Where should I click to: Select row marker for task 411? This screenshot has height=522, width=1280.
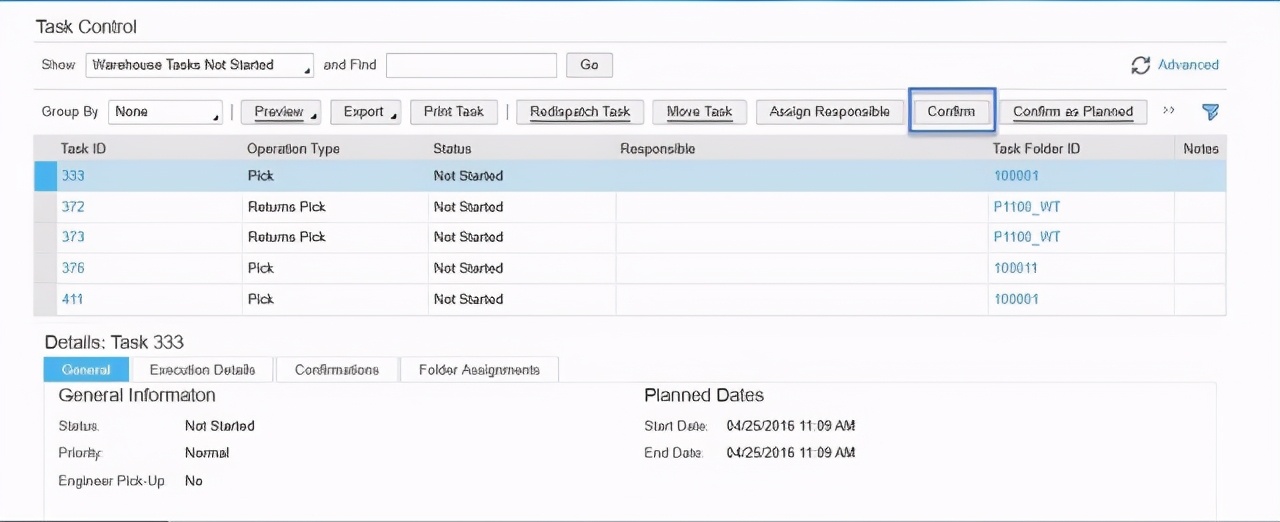point(45,299)
